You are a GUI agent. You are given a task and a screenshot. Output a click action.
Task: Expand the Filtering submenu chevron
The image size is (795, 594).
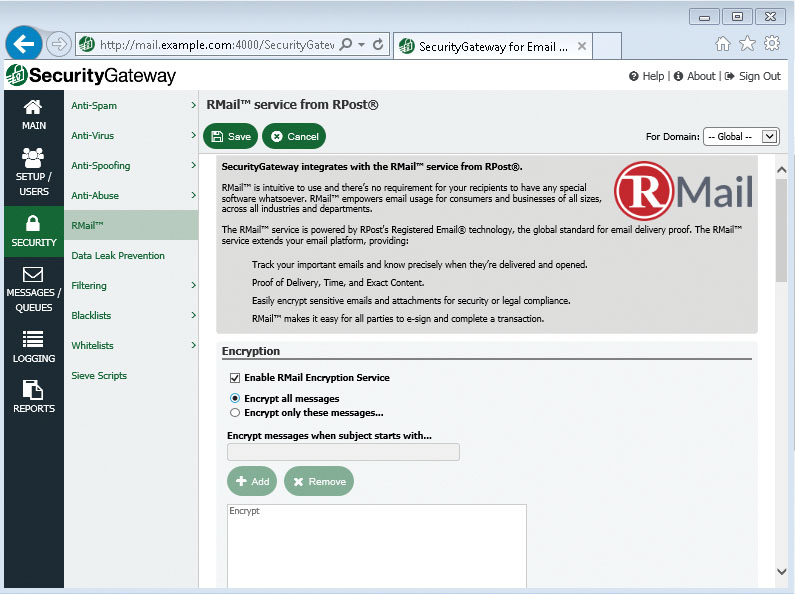pos(194,285)
